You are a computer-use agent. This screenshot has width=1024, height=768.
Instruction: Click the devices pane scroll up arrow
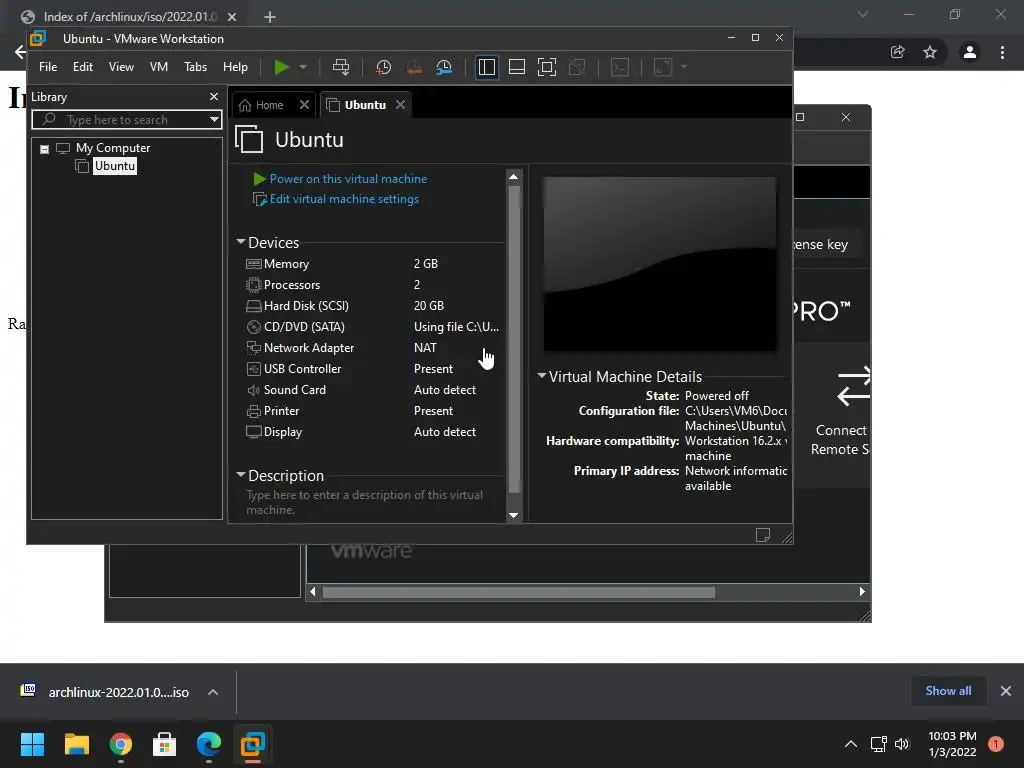click(x=513, y=177)
